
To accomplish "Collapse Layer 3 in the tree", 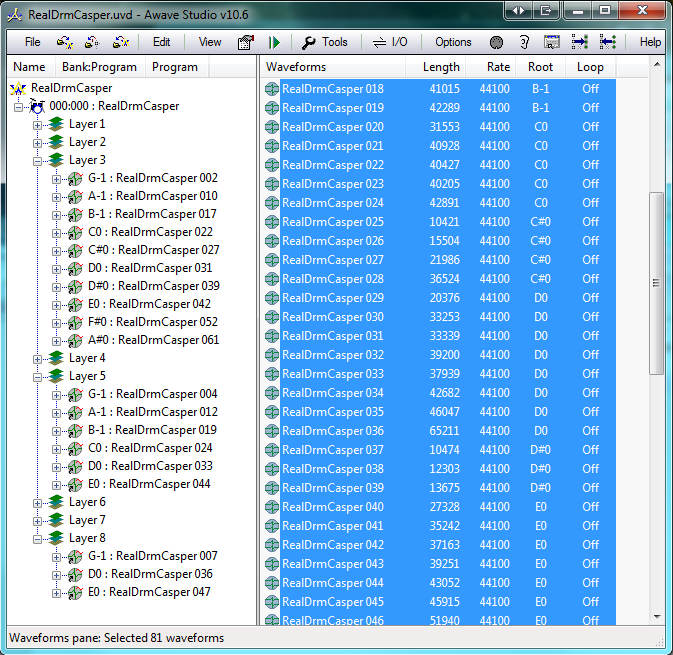I will (38, 160).
